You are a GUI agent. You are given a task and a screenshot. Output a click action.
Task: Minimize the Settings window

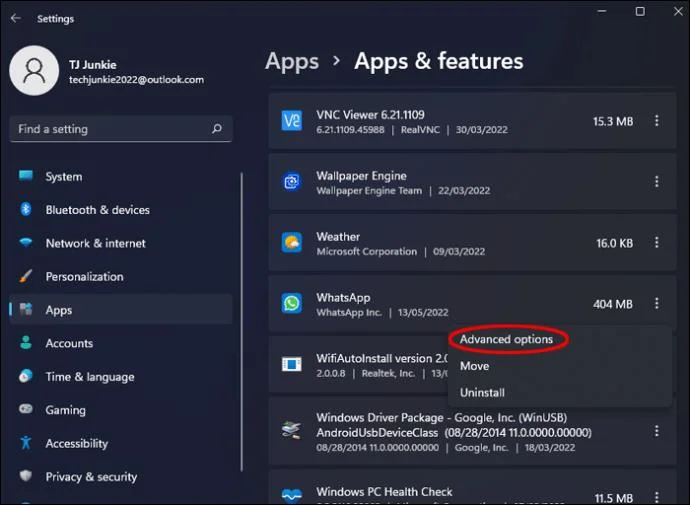coord(602,11)
